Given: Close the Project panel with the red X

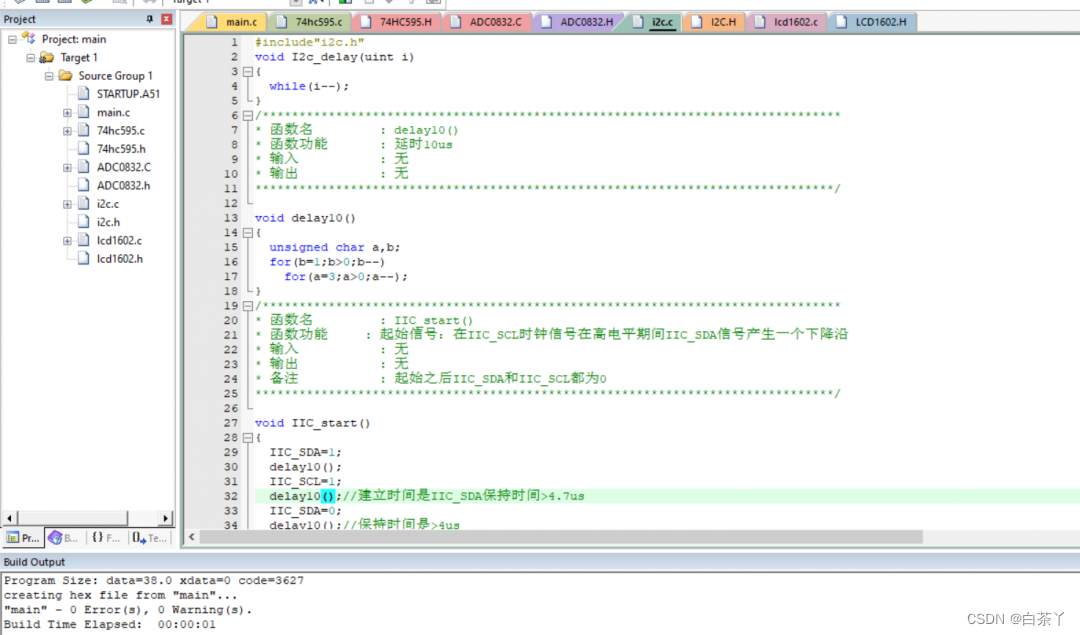Looking at the screenshot, I should point(166,19).
